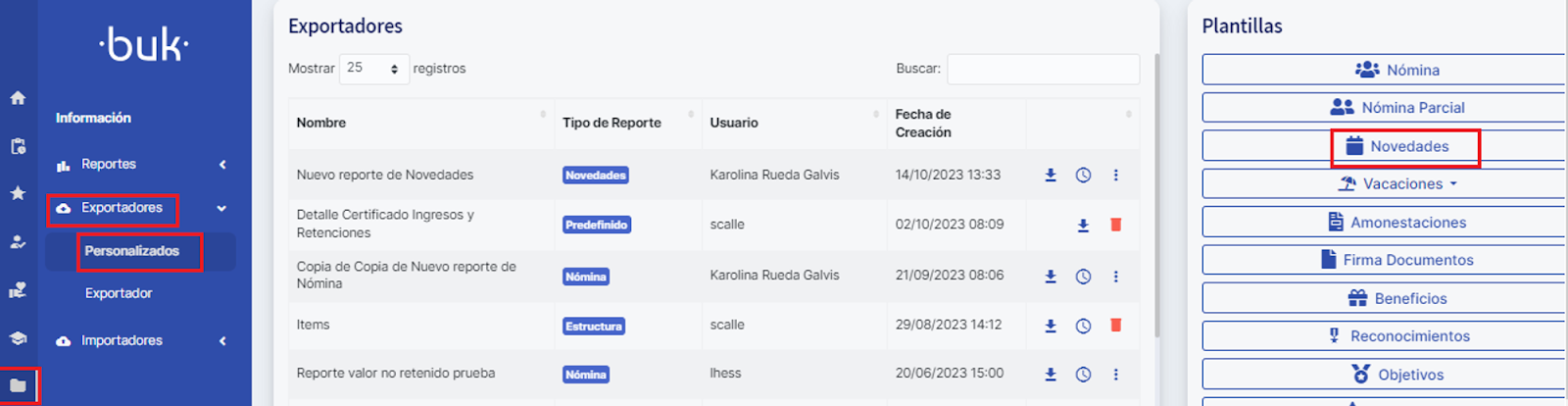
Task: Open schedule clock for Items report
Action: point(1083,326)
